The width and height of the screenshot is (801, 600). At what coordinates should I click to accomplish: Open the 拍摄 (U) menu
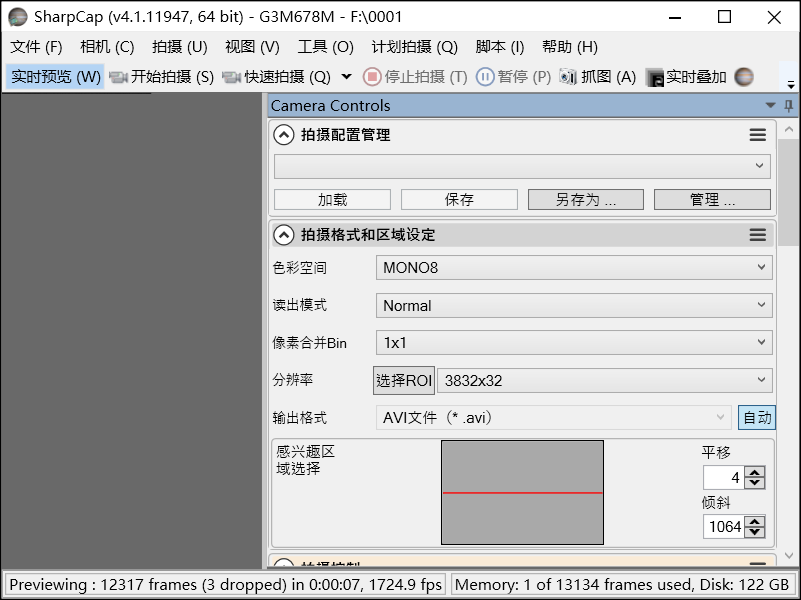point(180,47)
